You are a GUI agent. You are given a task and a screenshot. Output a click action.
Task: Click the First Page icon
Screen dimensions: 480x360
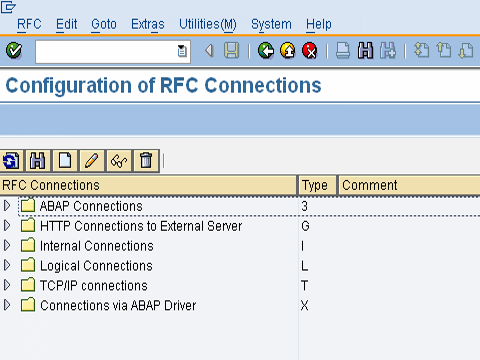(x=421, y=51)
